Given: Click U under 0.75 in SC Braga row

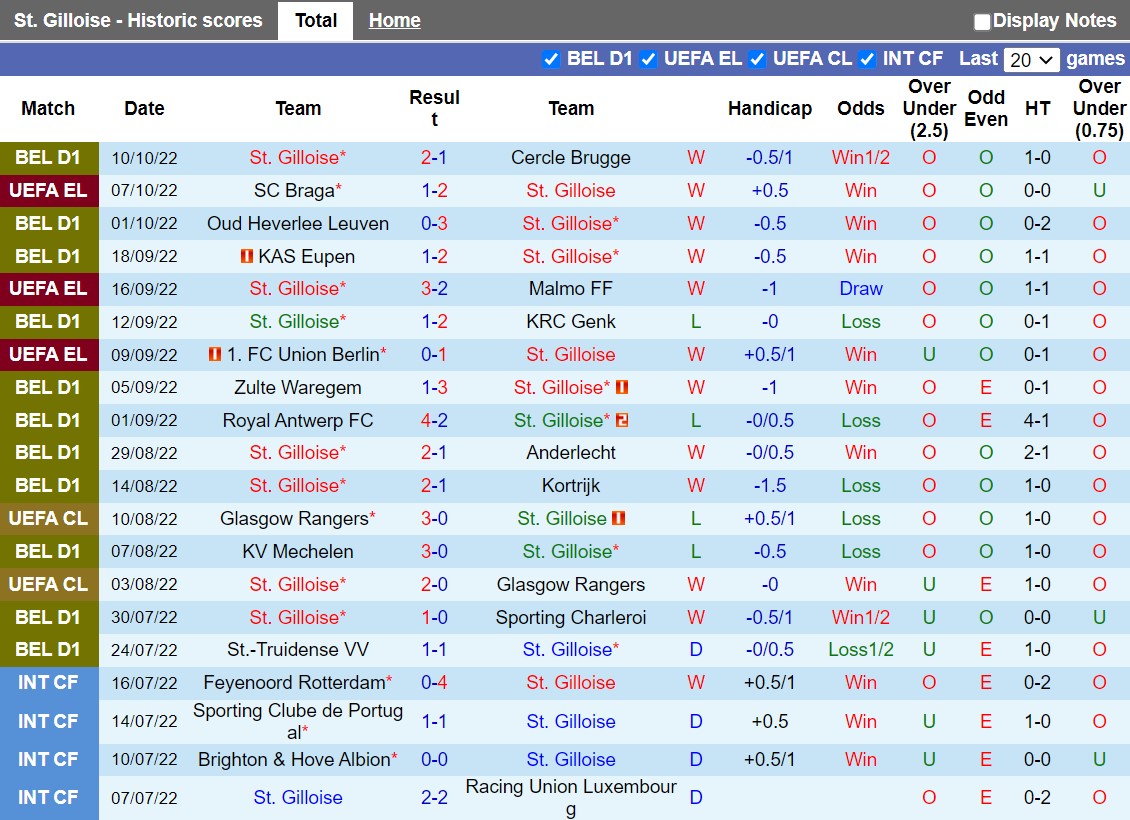Looking at the screenshot, I should pos(1099,191).
